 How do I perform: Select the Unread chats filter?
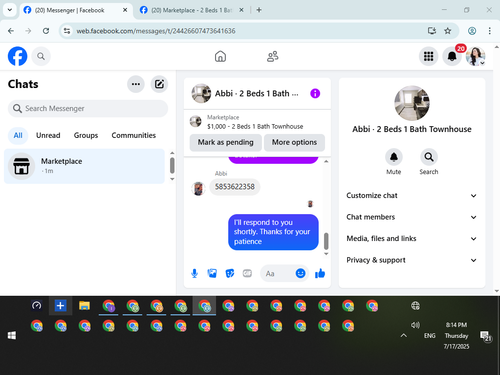48,135
